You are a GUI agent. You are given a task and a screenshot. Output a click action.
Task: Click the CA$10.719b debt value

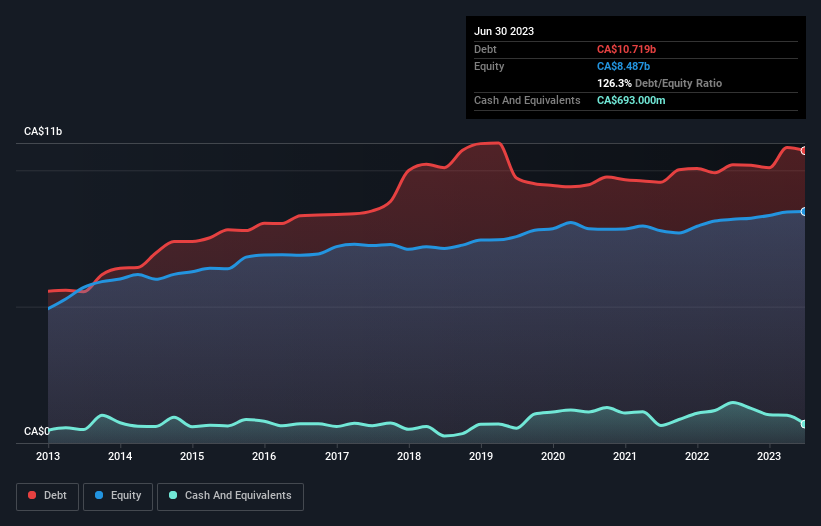coord(626,49)
